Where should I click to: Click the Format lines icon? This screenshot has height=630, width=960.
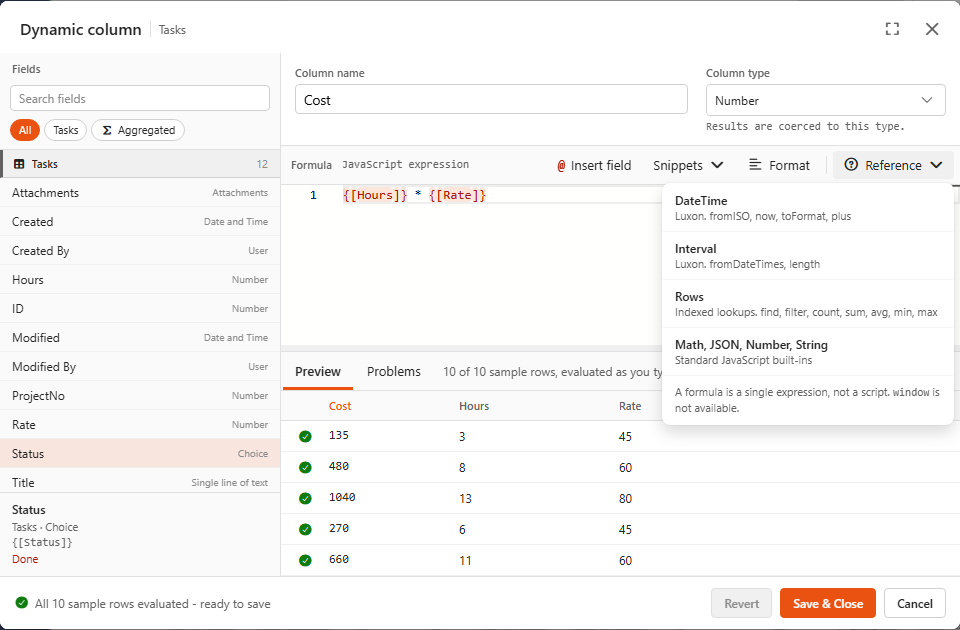point(756,165)
